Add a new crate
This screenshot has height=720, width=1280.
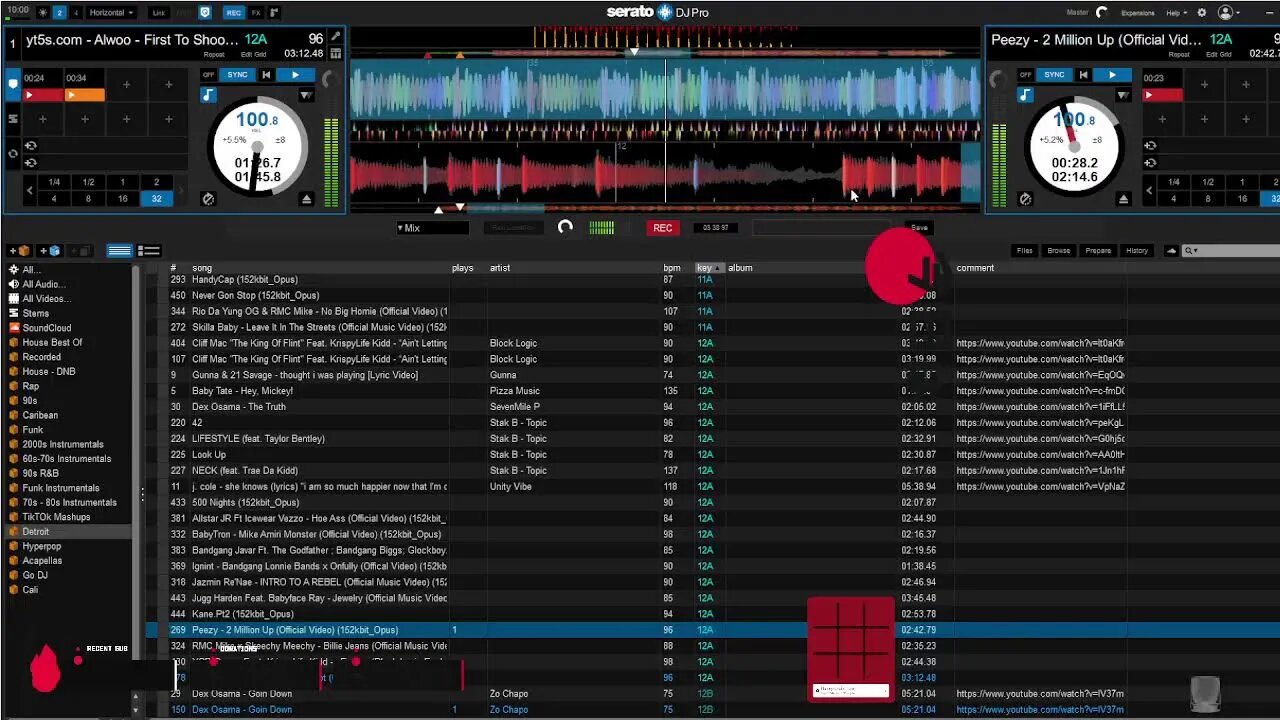click(19, 251)
